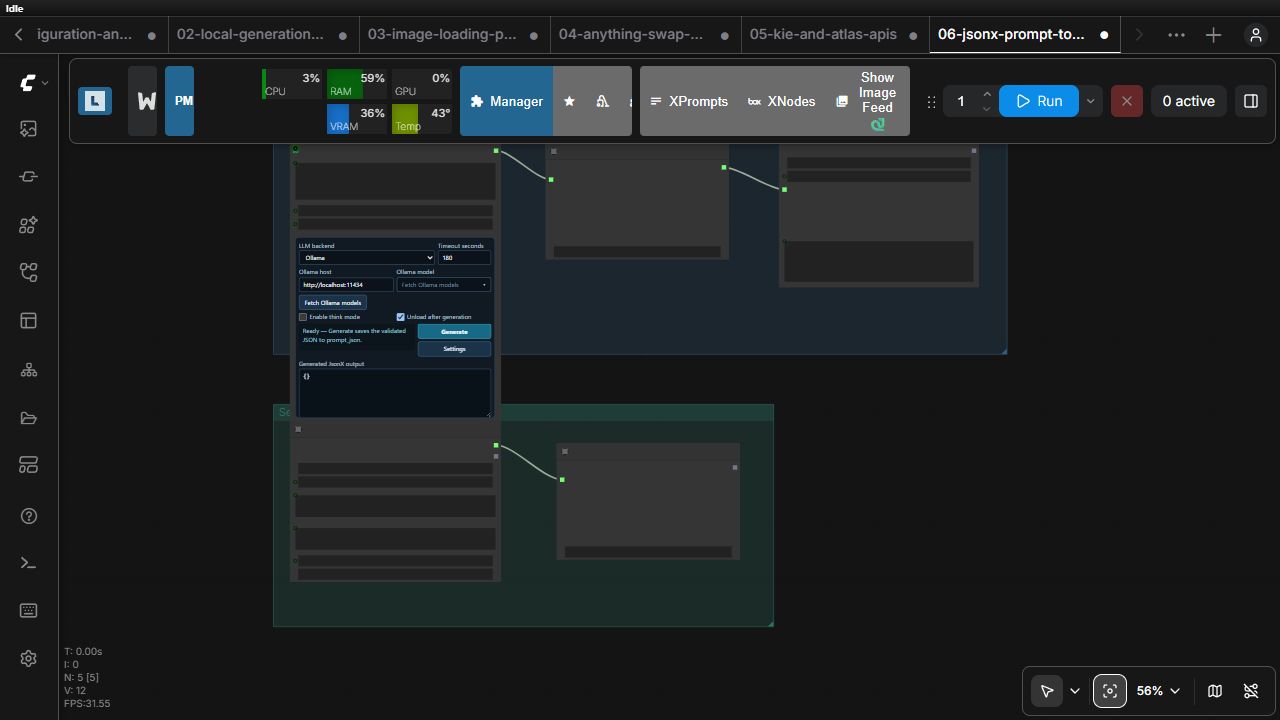
Task: Open the help question mark icon
Action: [28, 516]
